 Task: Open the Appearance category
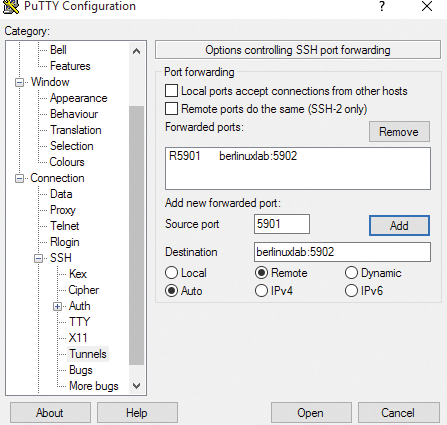pos(79,98)
